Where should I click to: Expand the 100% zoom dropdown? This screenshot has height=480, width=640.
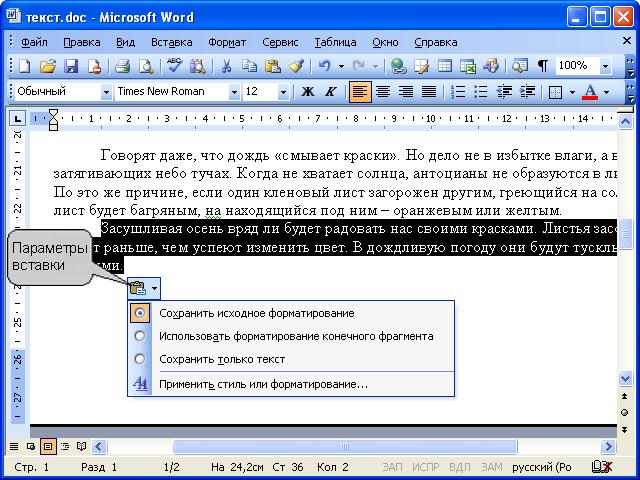click(605, 66)
